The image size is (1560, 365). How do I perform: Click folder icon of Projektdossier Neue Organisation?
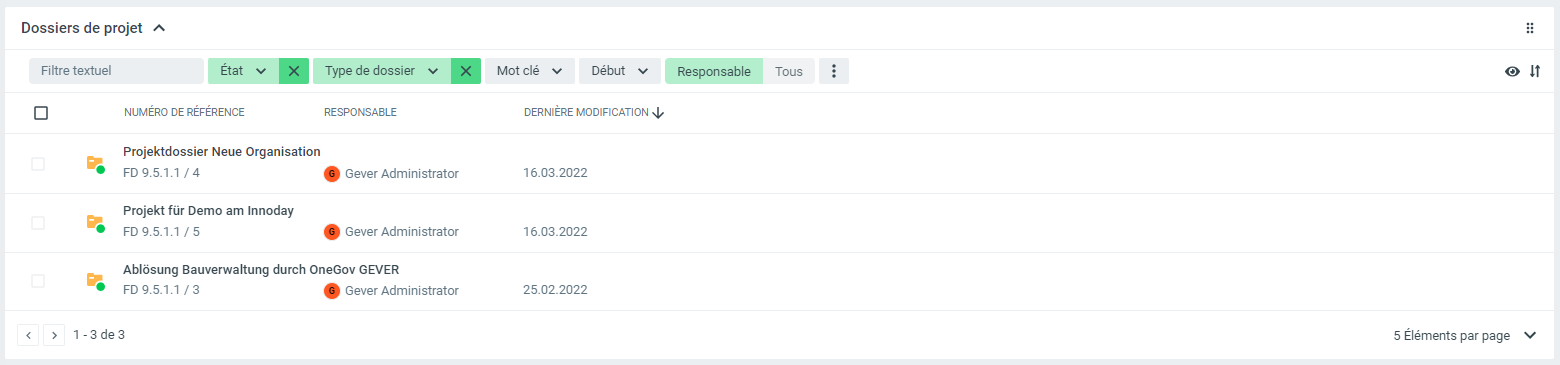tap(95, 163)
